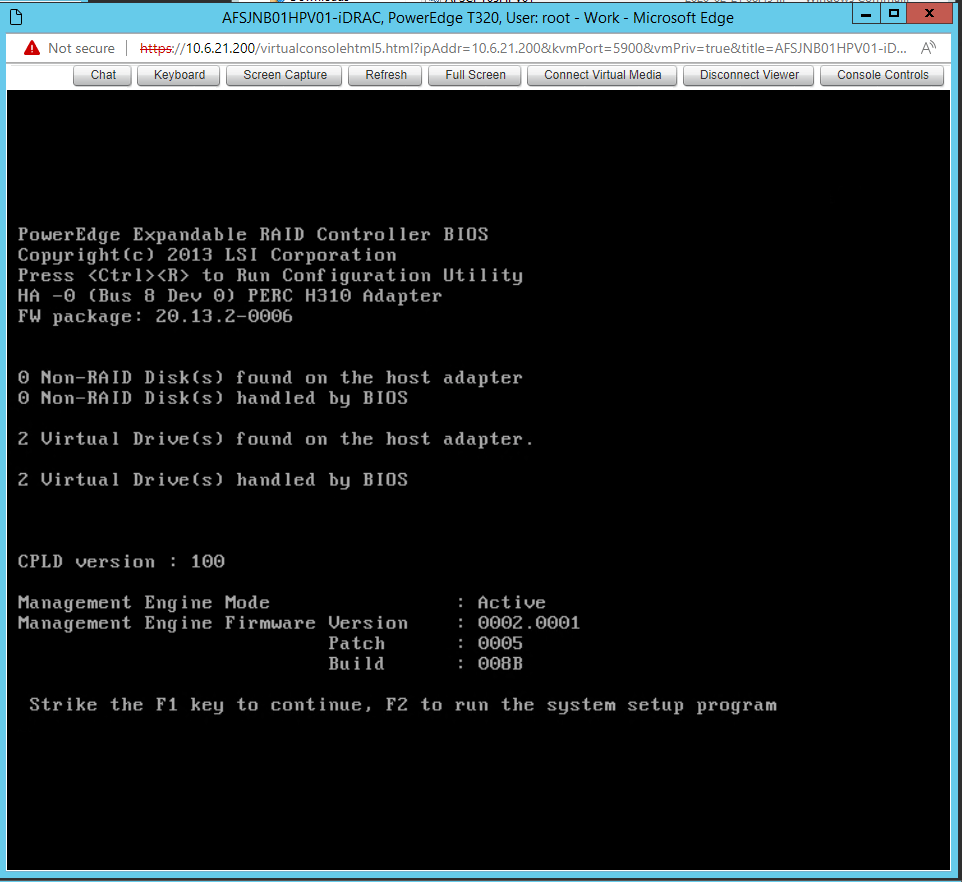Close the iDRAC console window
The image size is (963, 882).
(929, 13)
